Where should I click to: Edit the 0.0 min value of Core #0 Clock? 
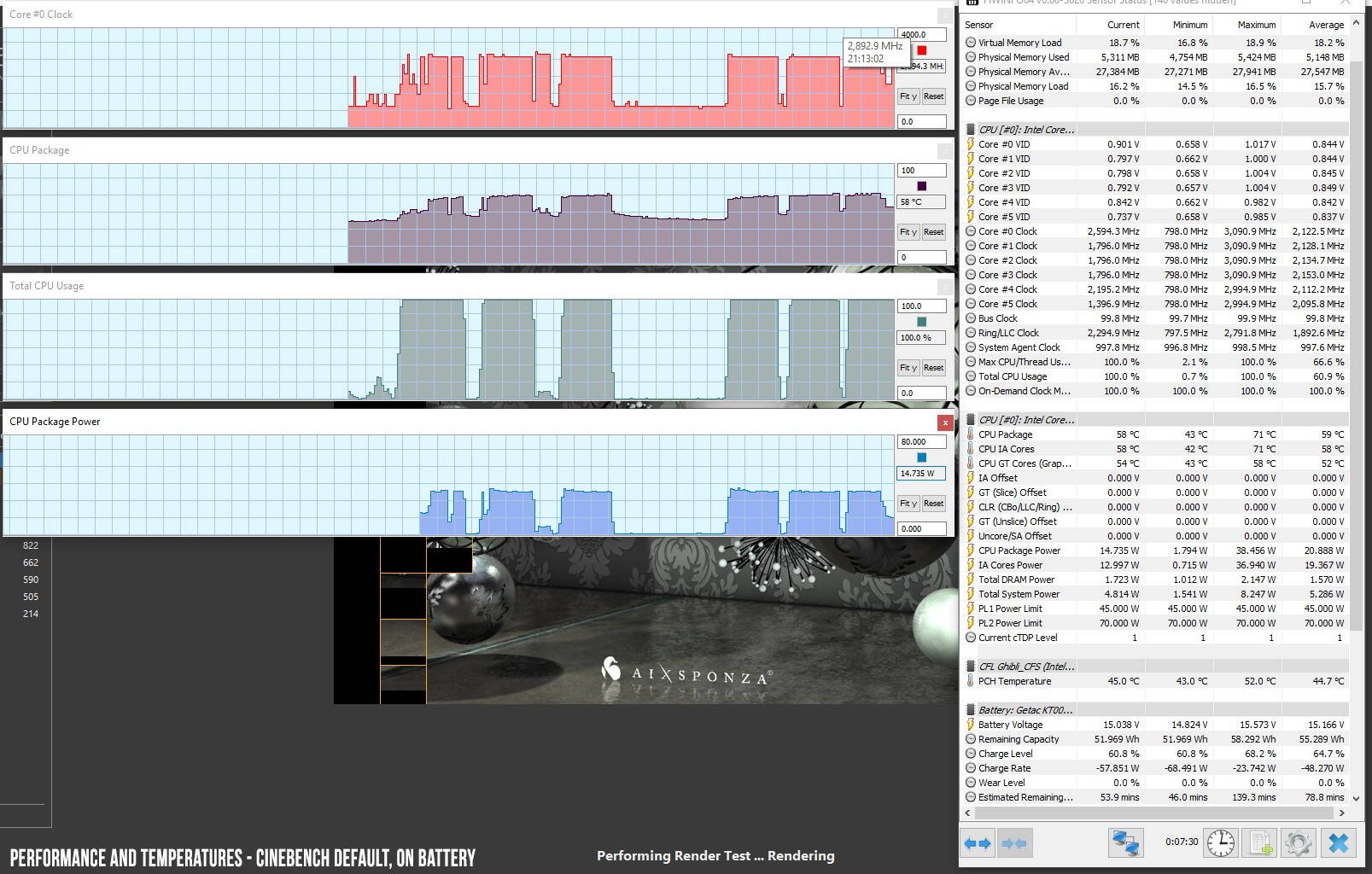point(921,122)
